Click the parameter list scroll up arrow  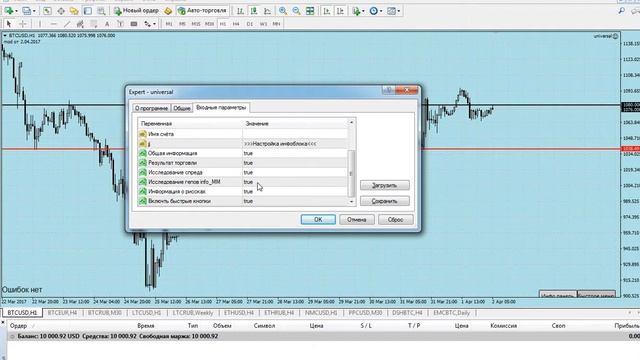click(x=351, y=122)
